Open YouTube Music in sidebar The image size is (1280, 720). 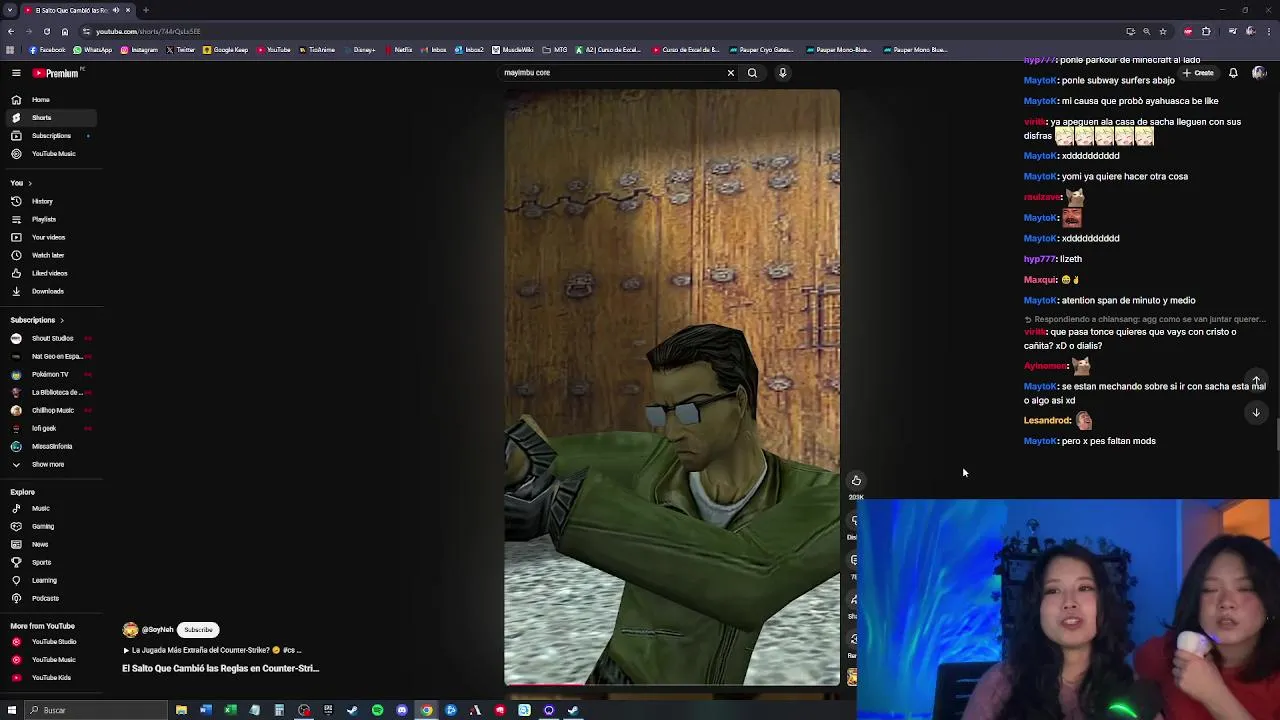[x=50, y=154]
